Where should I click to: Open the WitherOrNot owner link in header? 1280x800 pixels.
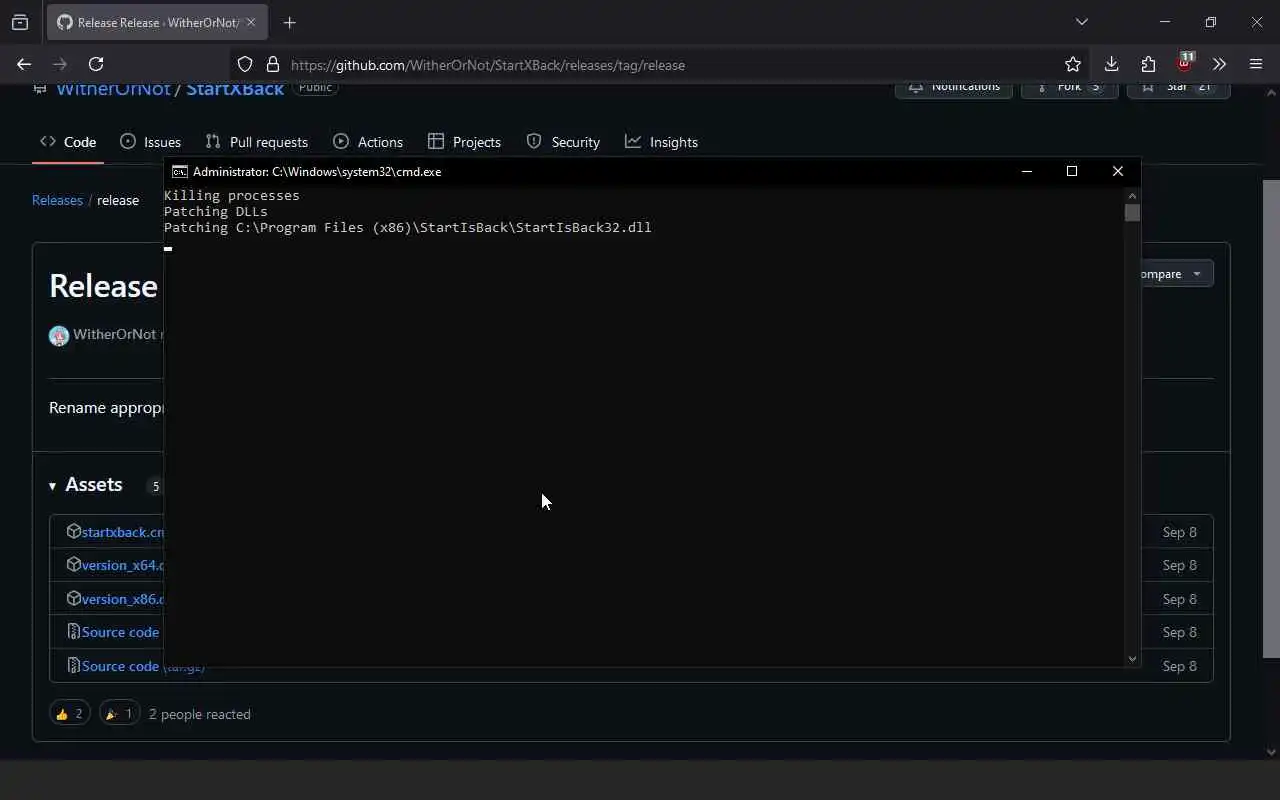pos(113,90)
